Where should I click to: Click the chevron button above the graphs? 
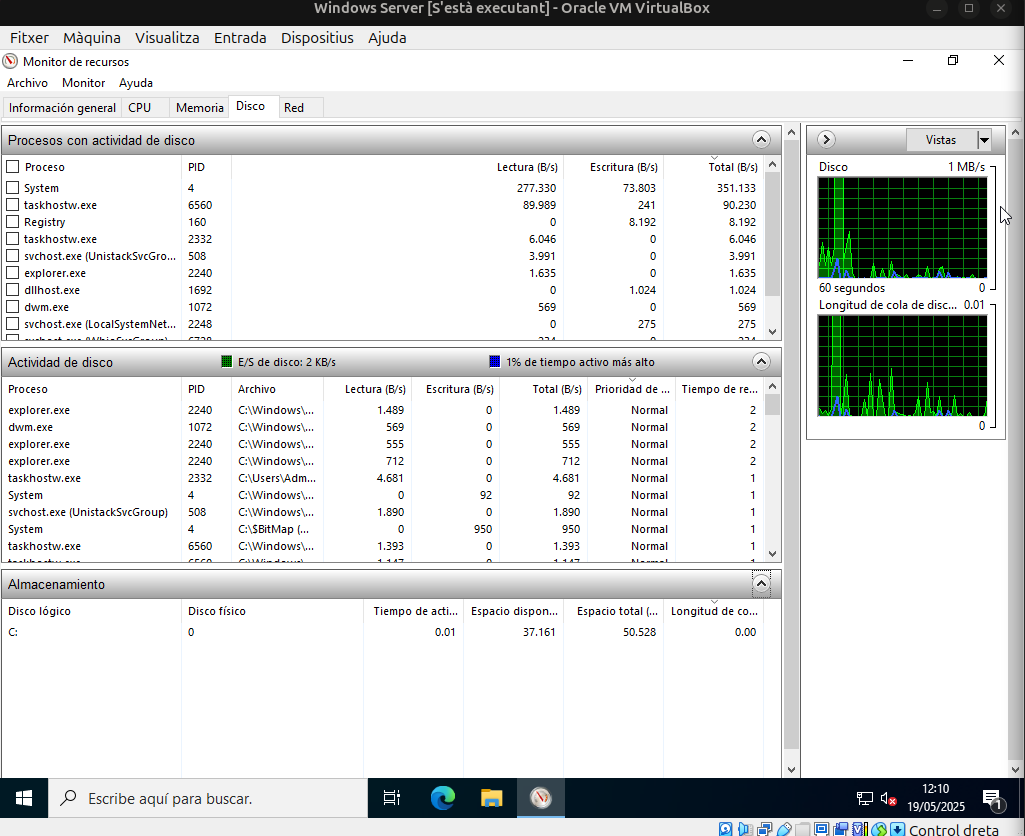826,140
